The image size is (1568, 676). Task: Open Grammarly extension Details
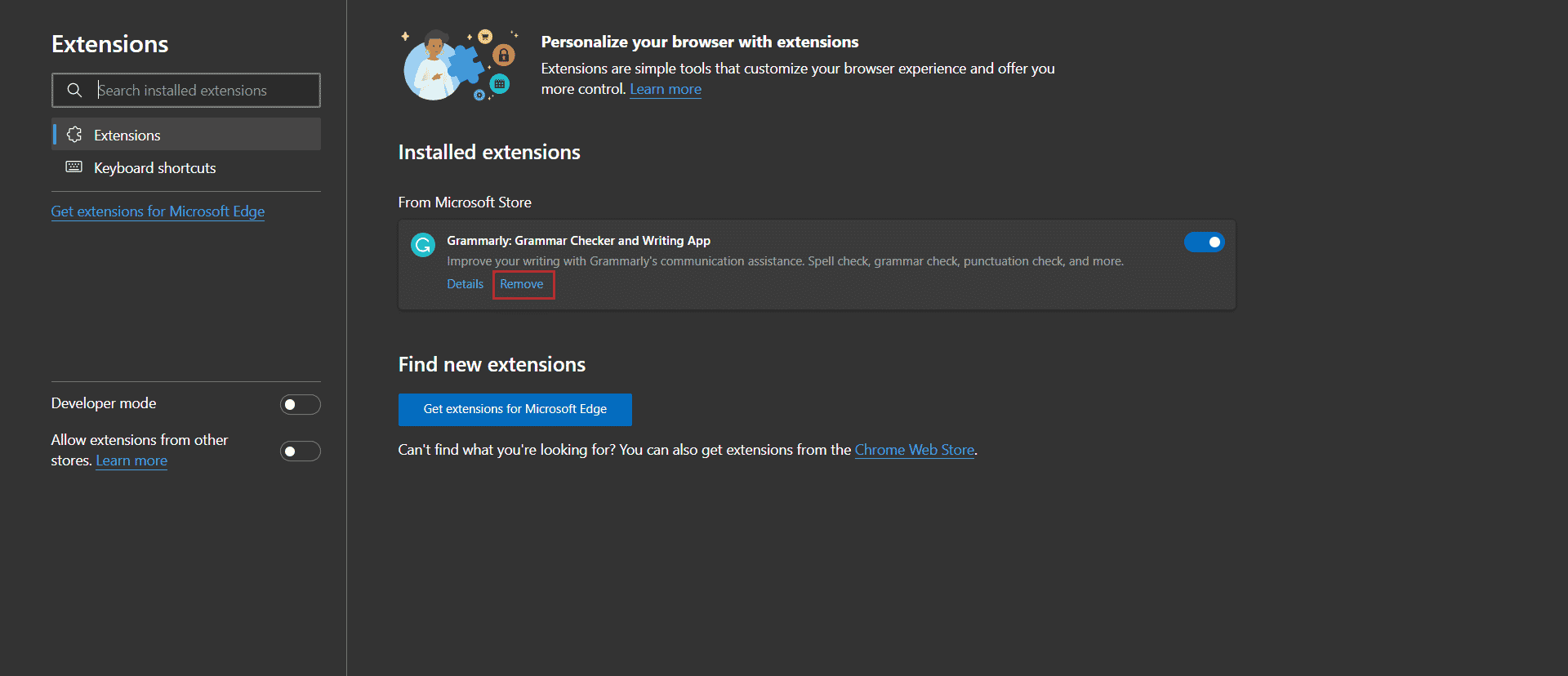465,284
